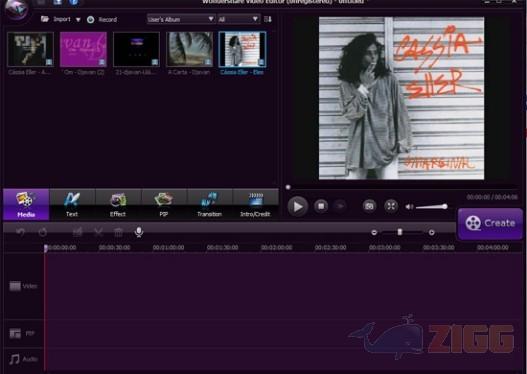Switch to the Media tab
527x374 pixels.
[26, 204]
